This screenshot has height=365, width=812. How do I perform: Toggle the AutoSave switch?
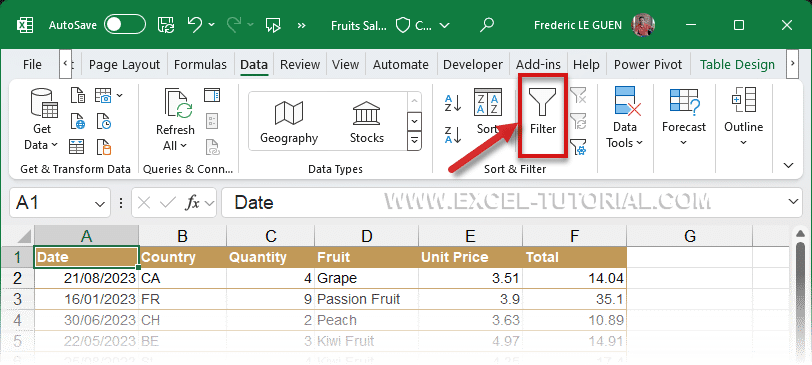pos(125,24)
